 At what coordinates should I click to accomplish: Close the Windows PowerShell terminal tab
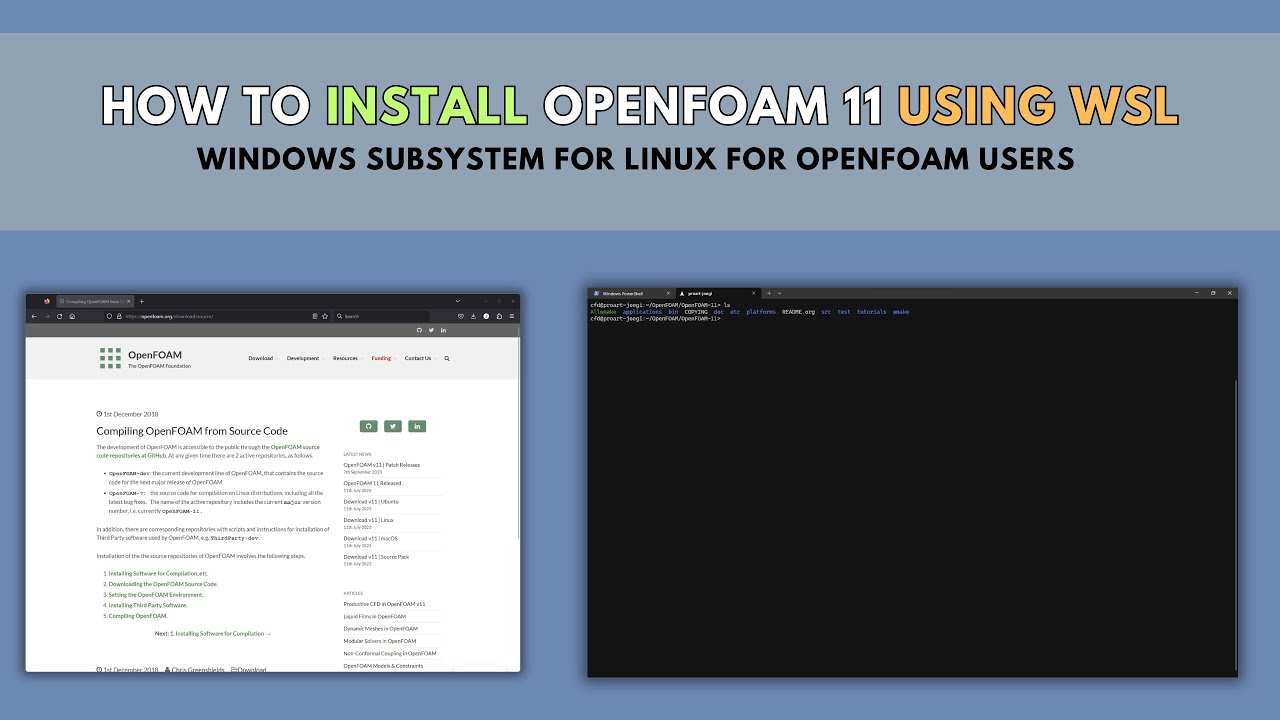668,293
